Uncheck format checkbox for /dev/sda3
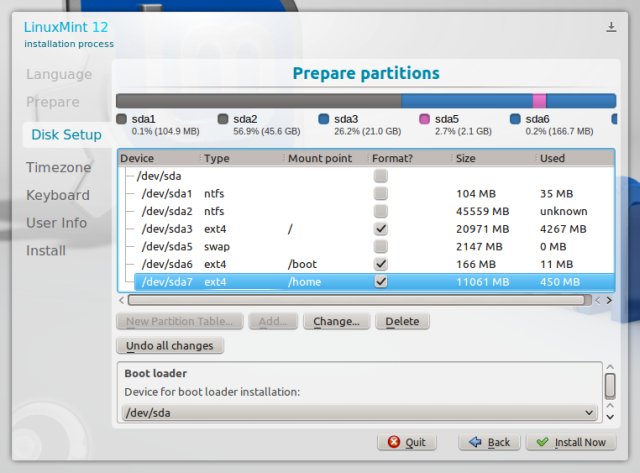Screen dimensions: 640x473 tap(380, 229)
